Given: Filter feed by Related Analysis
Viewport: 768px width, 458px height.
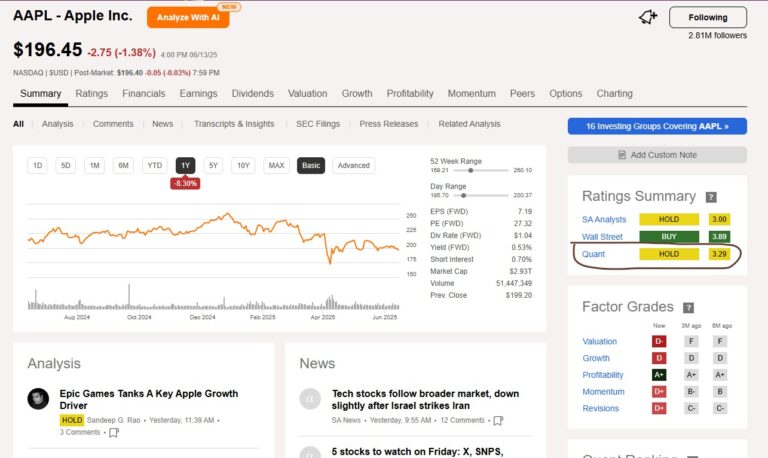Looking at the screenshot, I should click(x=469, y=124).
